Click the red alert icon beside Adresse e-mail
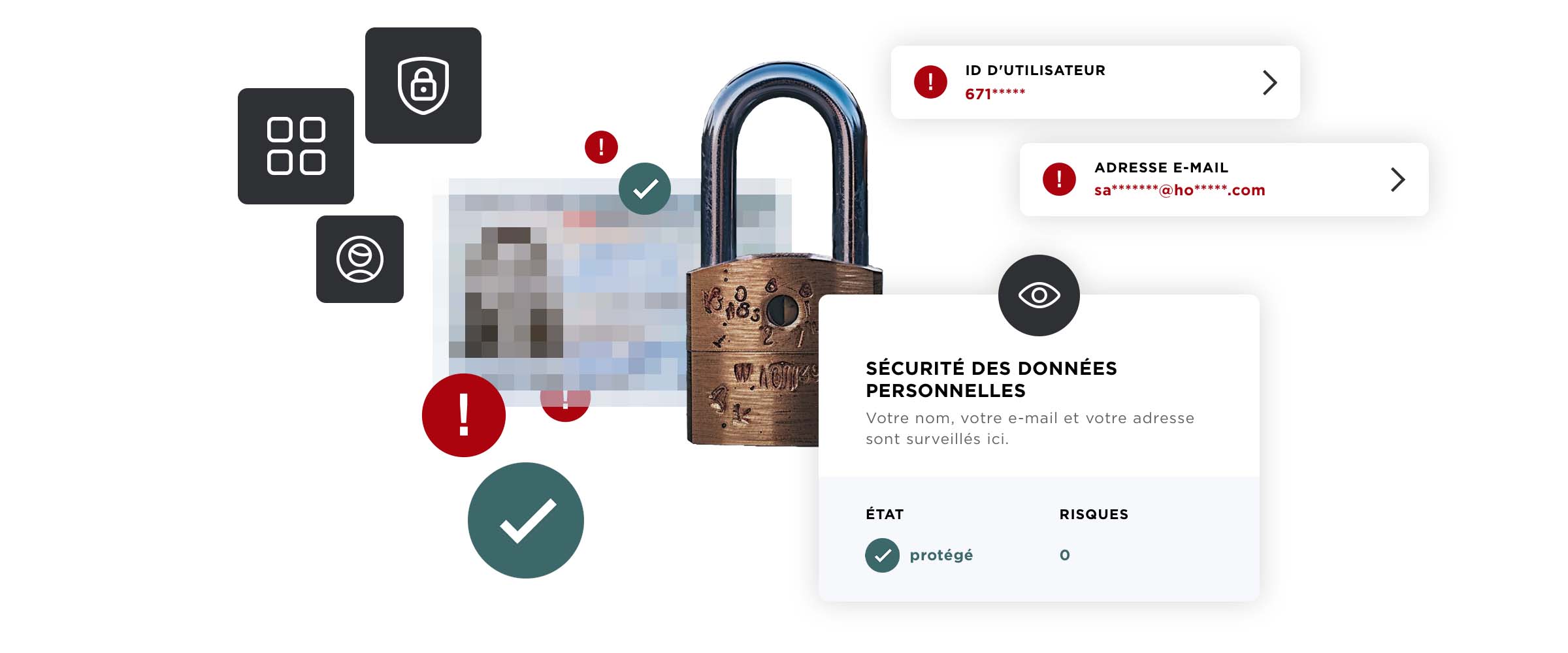Image resolution: width=1568 pixels, height=653 pixels. click(1059, 180)
